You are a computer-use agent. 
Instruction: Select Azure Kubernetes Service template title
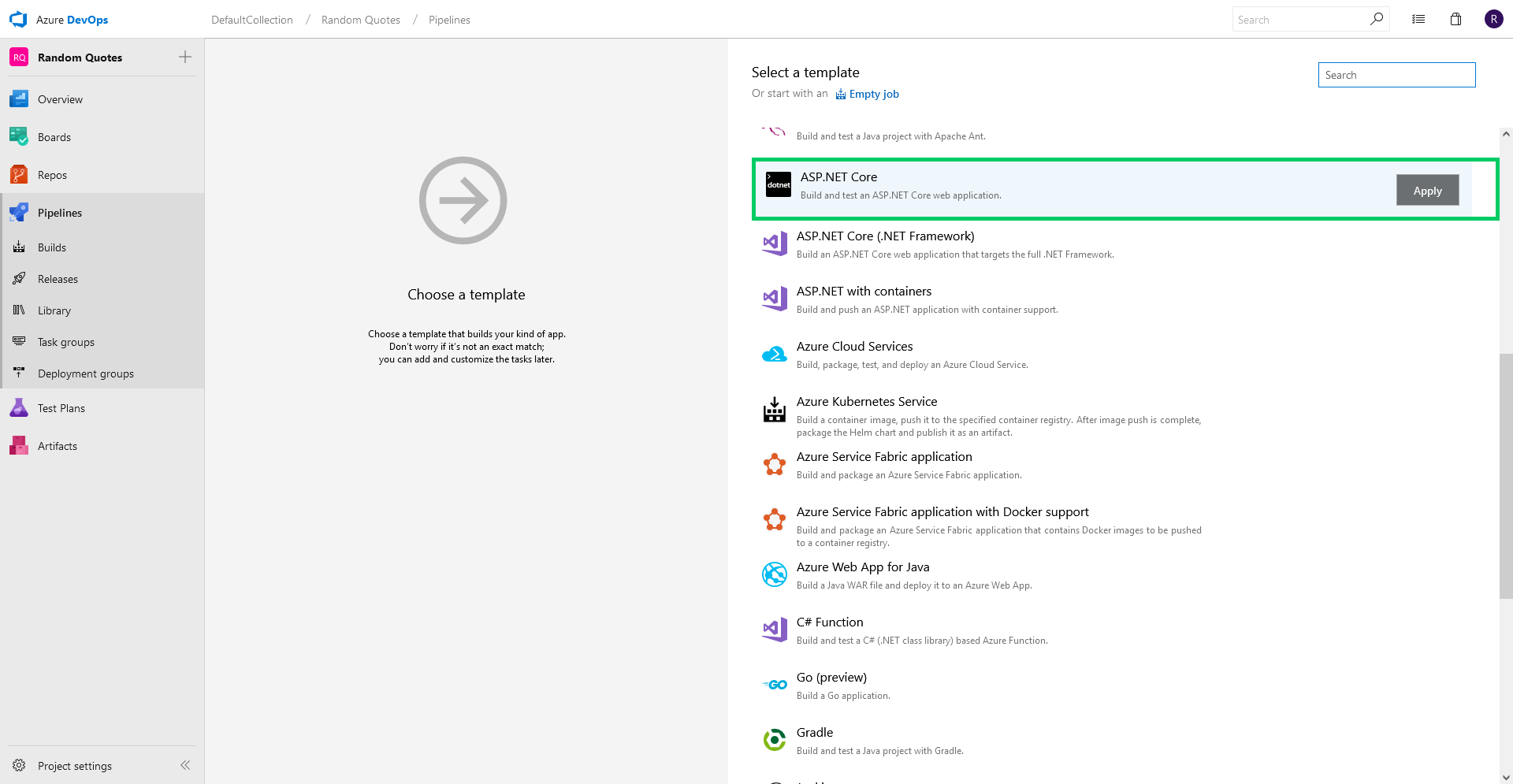[x=867, y=402]
